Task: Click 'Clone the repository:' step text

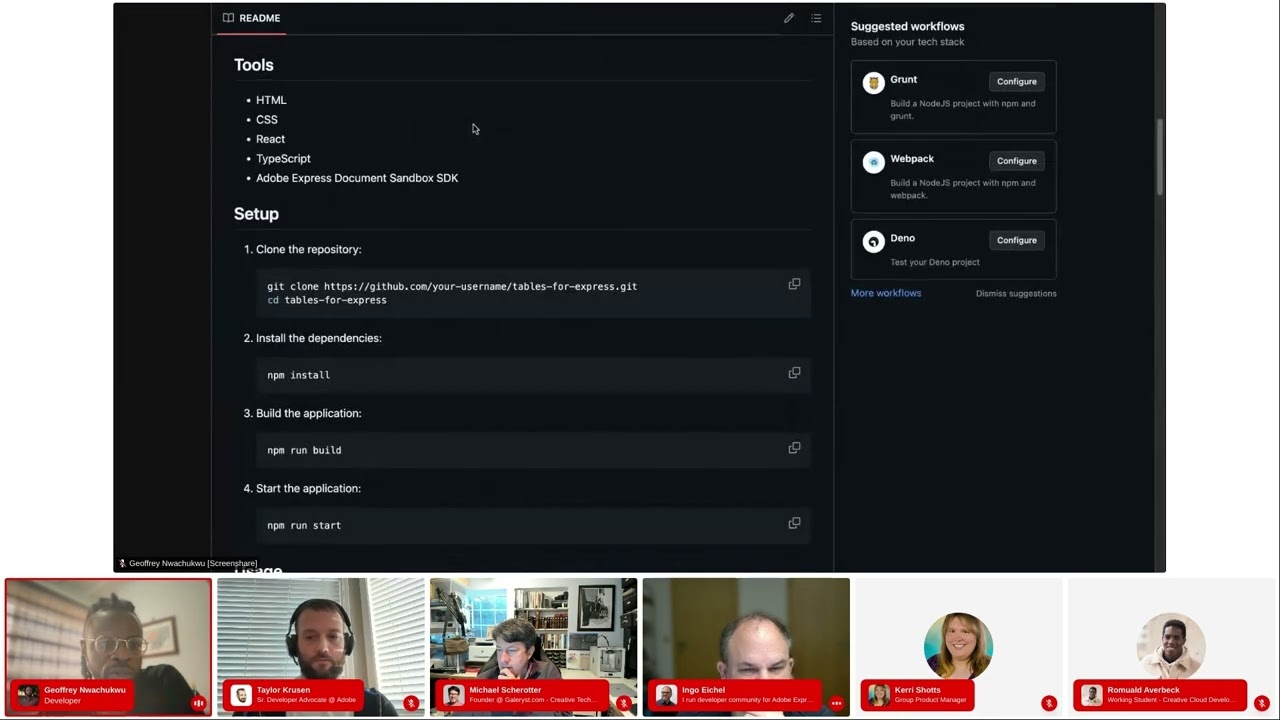Action: [x=308, y=249]
